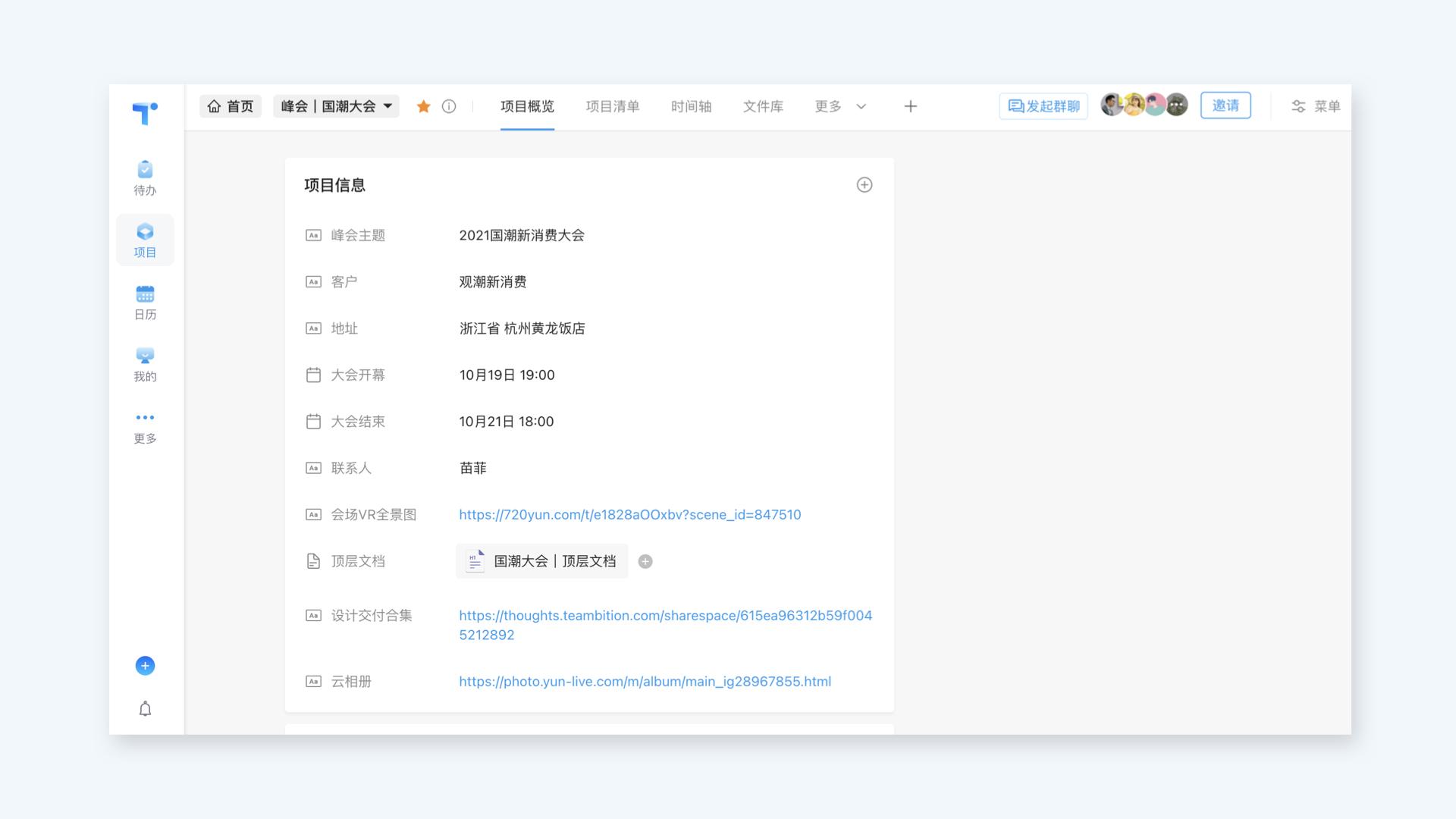This screenshot has height=819, width=1456.
Task: Click the project info circle icon
Action: (449, 106)
